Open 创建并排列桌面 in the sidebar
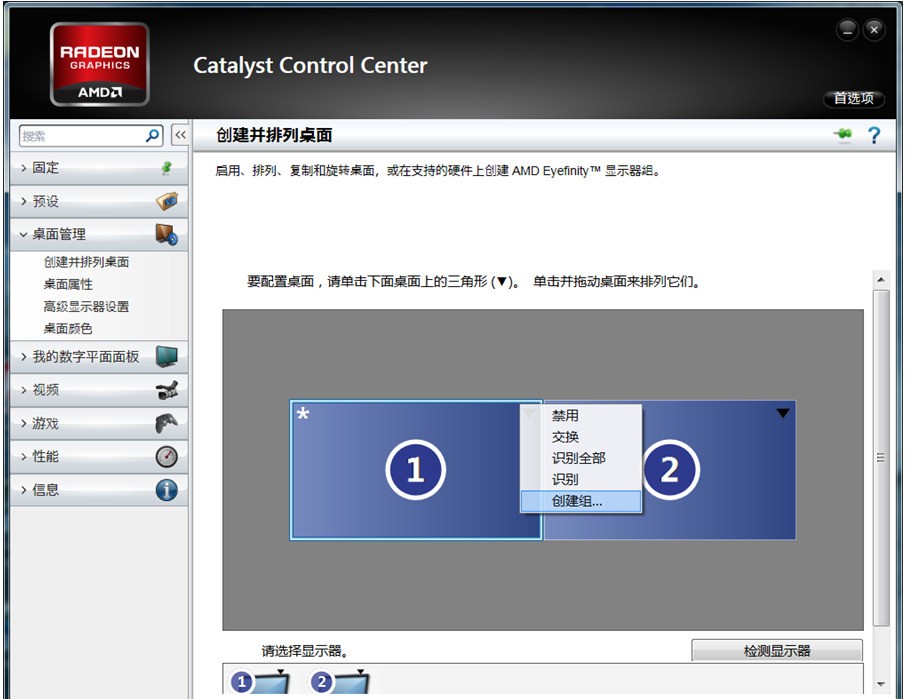Screen dimensions: 919x699 [86, 262]
